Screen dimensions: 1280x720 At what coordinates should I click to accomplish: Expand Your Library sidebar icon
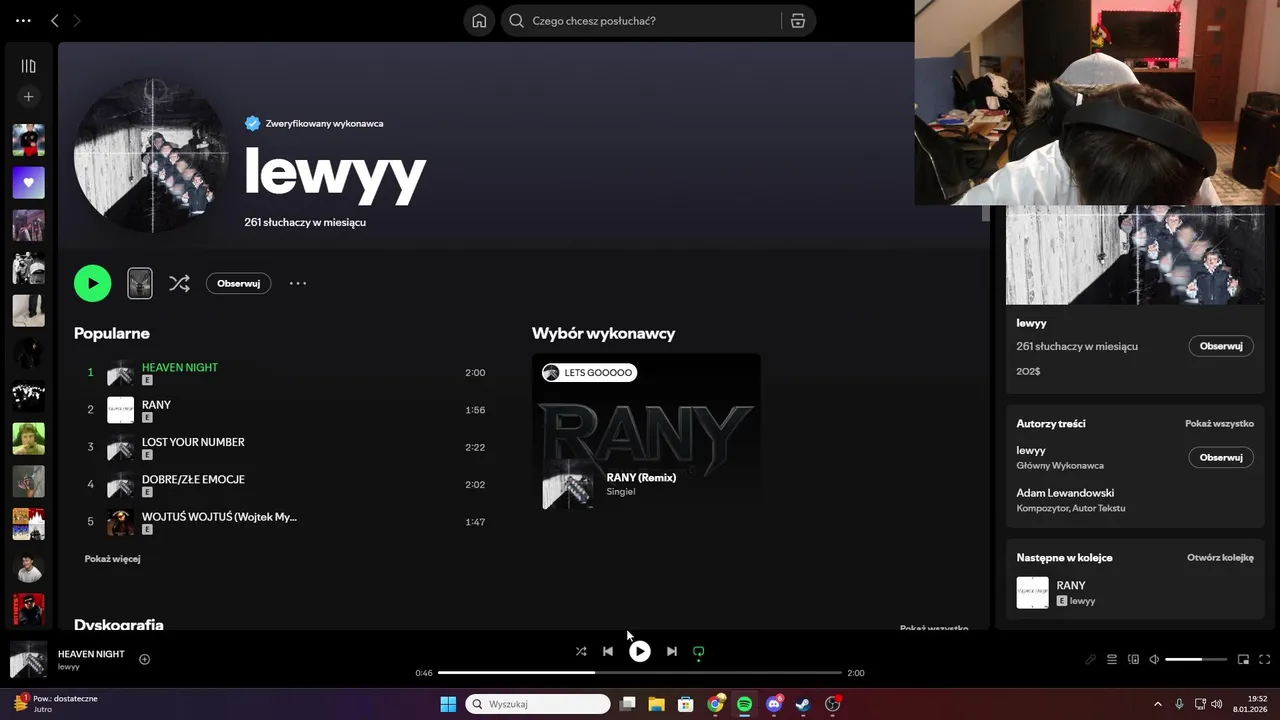[28, 66]
